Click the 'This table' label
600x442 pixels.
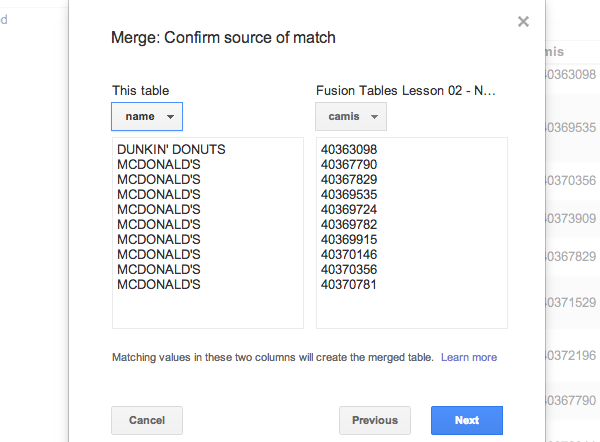(x=140, y=90)
